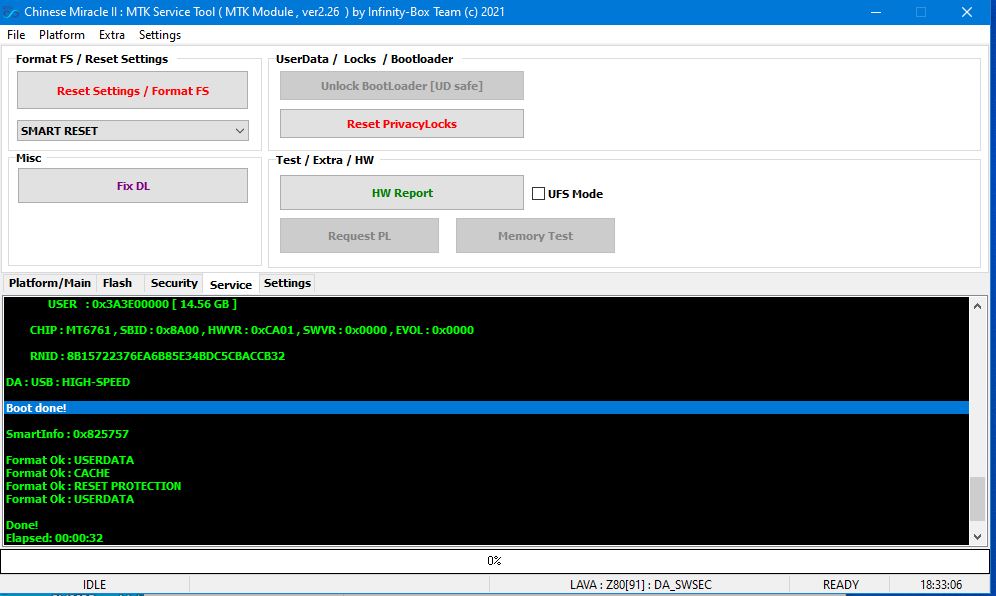Open the Settings menu in menu bar

[160, 35]
